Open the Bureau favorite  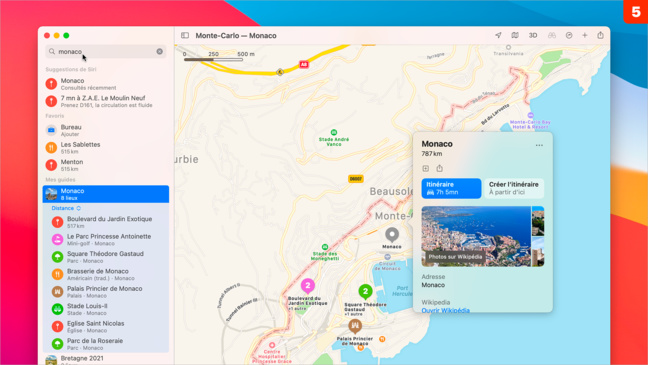coord(106,130)
